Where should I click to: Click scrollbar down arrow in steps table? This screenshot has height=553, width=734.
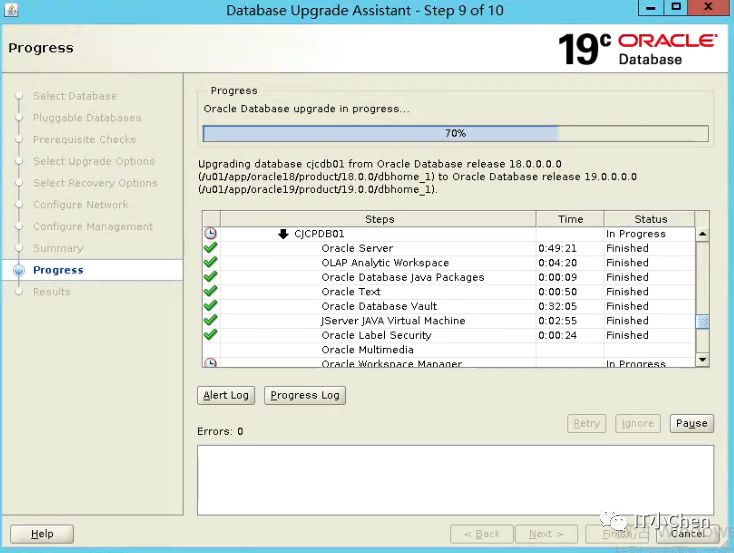coord(702,360)
